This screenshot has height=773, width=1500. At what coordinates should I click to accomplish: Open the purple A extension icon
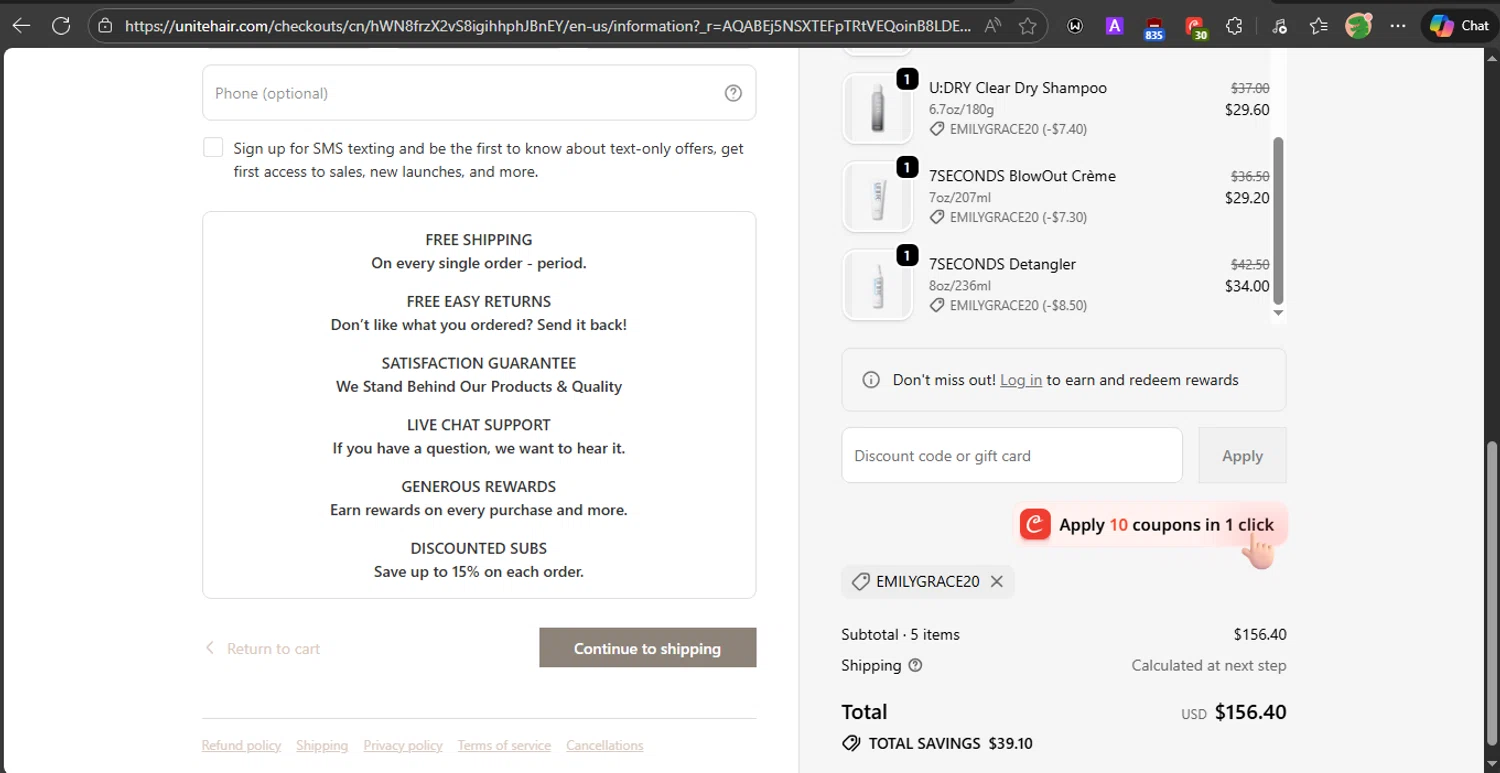tap(1114, 26)
